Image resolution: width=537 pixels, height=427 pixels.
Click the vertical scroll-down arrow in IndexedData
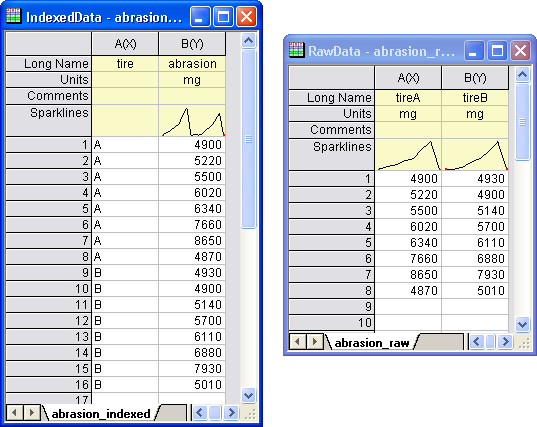[248, 395]
